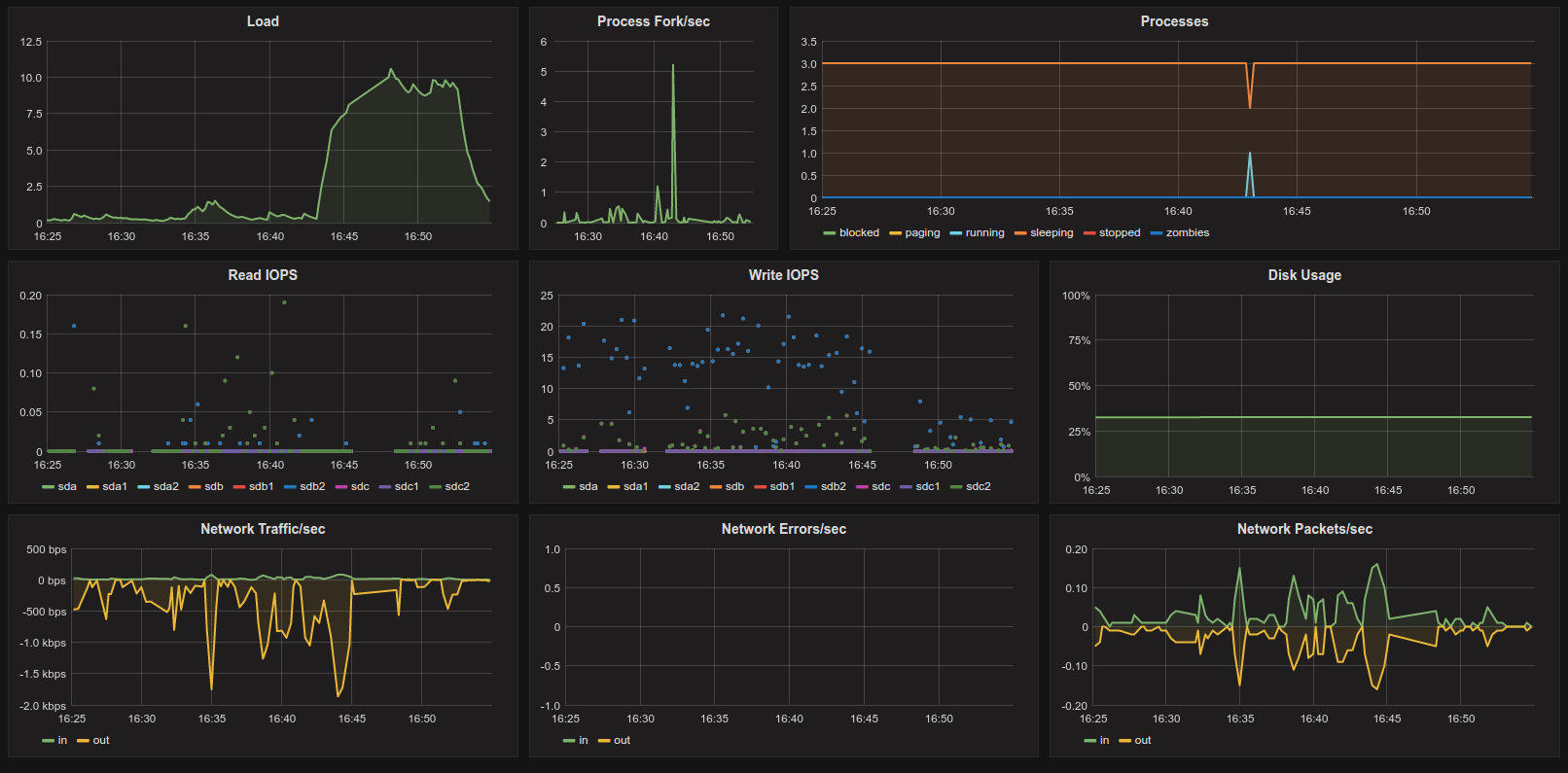Open the Network Traffic/sec panel title
This screenshot has height=773, width=1568.
[263, 529]
